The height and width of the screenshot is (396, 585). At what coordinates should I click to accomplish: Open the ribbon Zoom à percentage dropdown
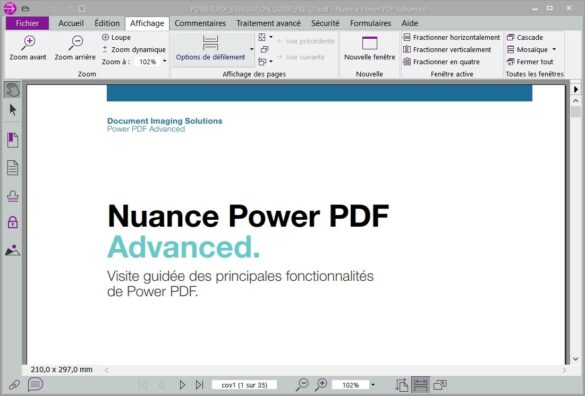click(165, 61)
